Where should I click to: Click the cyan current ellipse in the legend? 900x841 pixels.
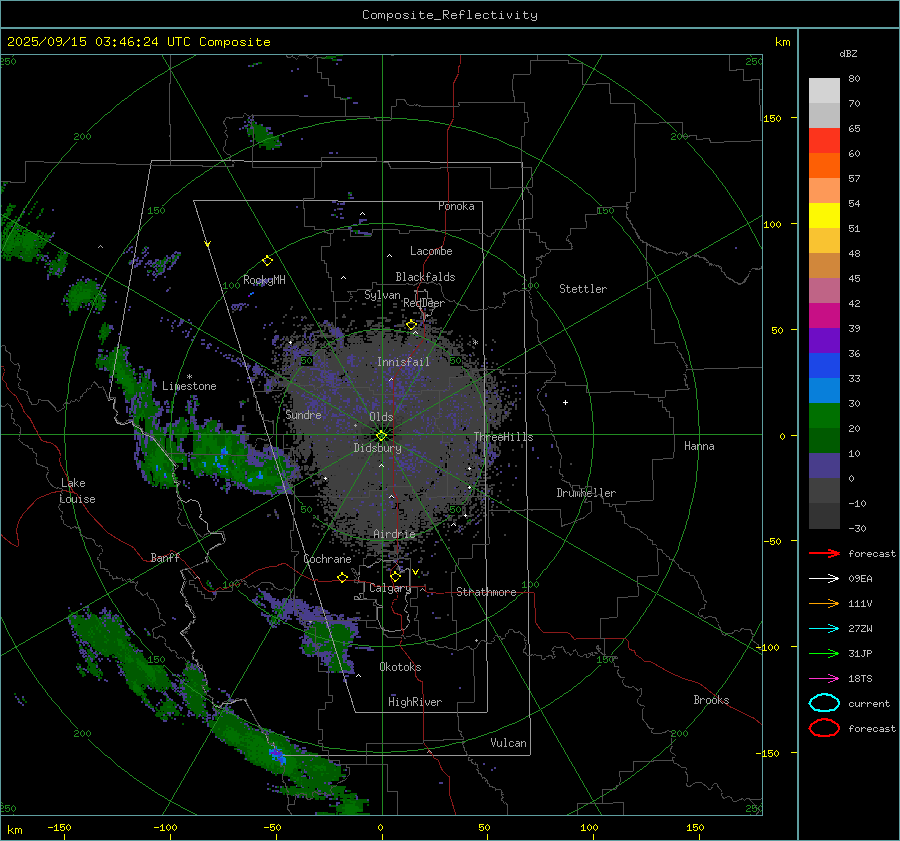tap(824, 703)
